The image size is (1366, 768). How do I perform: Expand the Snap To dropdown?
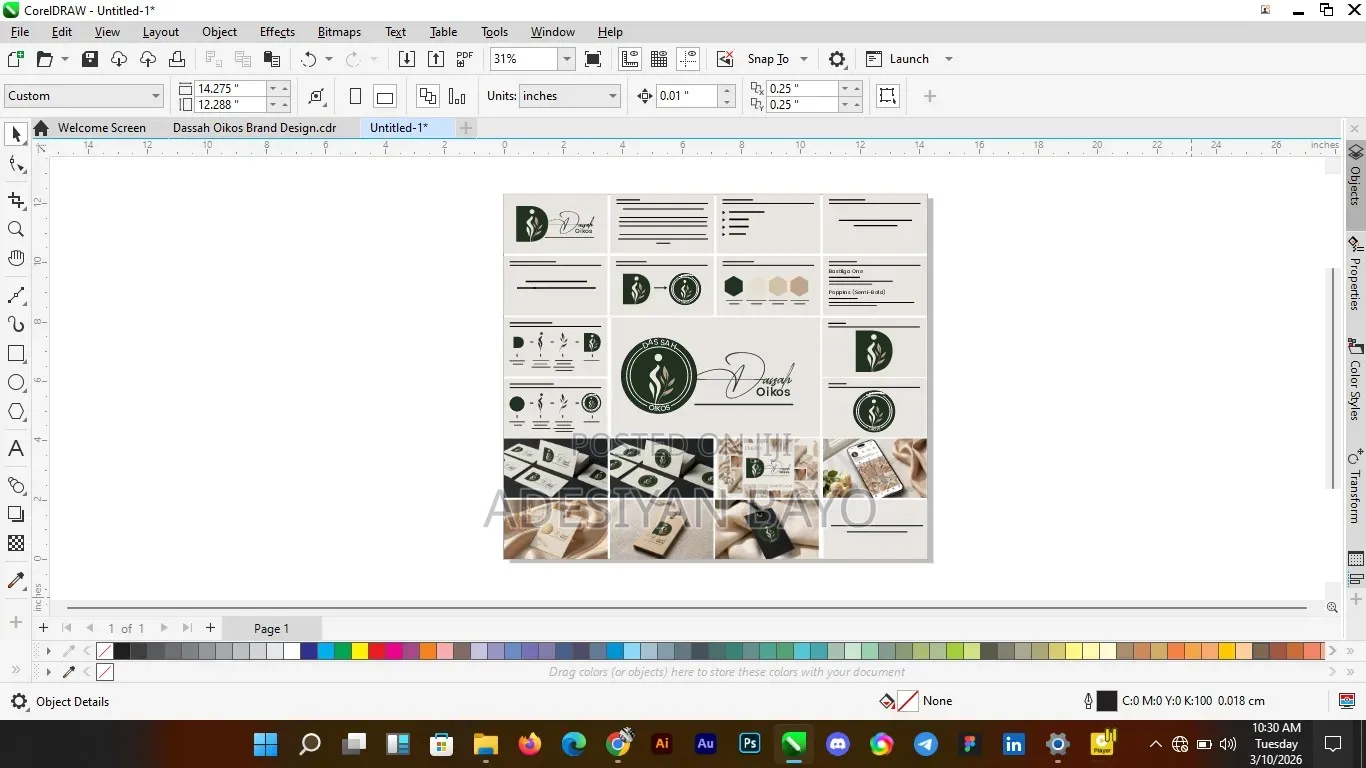804,59
